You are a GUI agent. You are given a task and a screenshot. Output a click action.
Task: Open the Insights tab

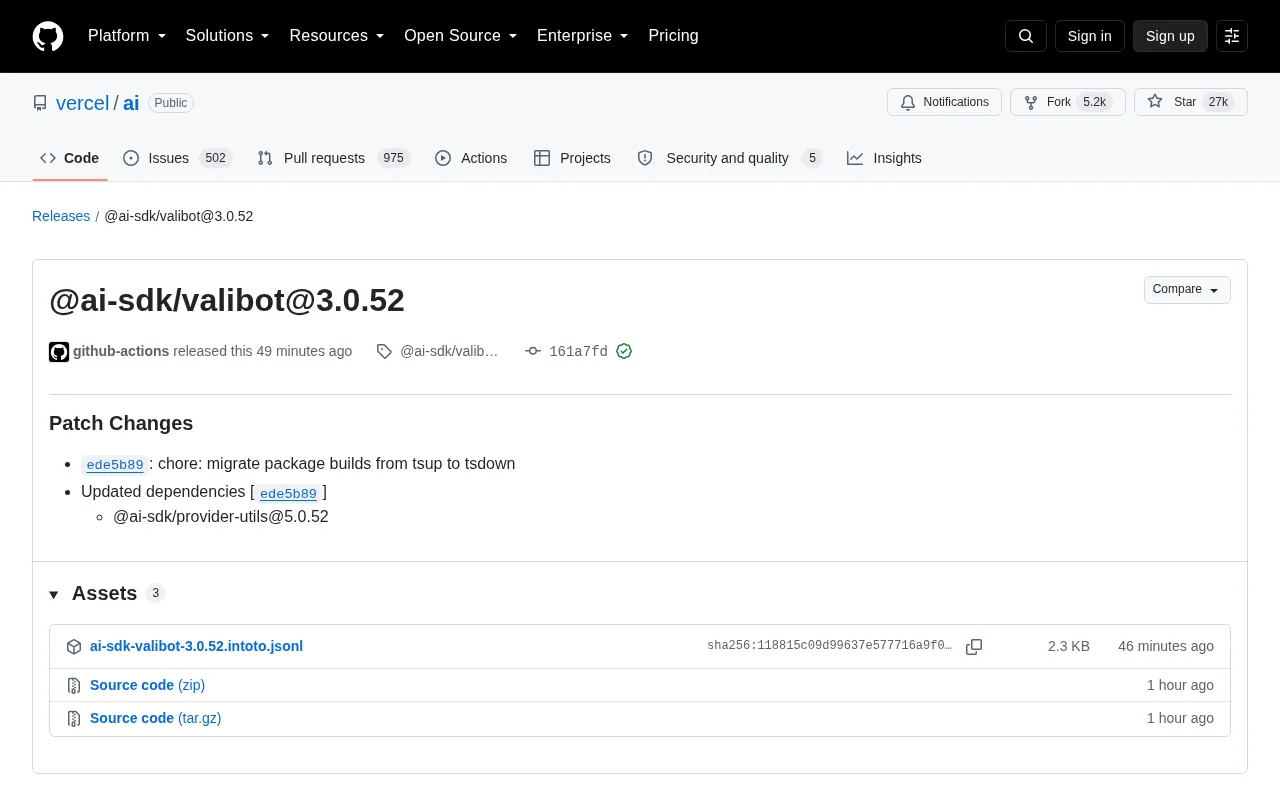pyautogui.click(x=884, y=158)
